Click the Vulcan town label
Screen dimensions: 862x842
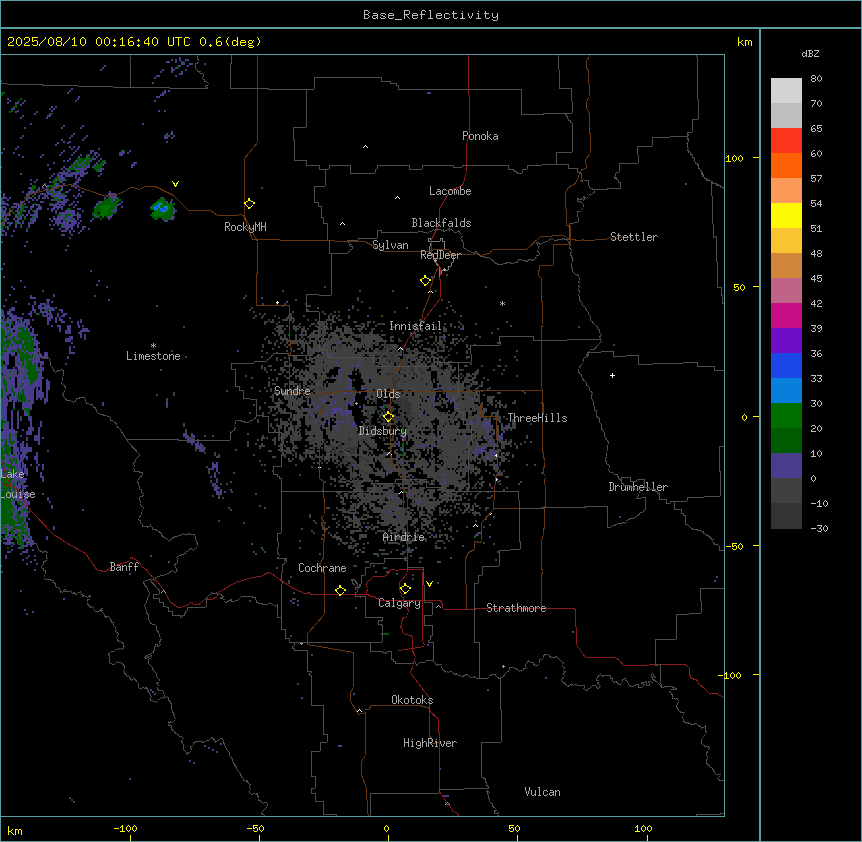(x=542, y=792)
